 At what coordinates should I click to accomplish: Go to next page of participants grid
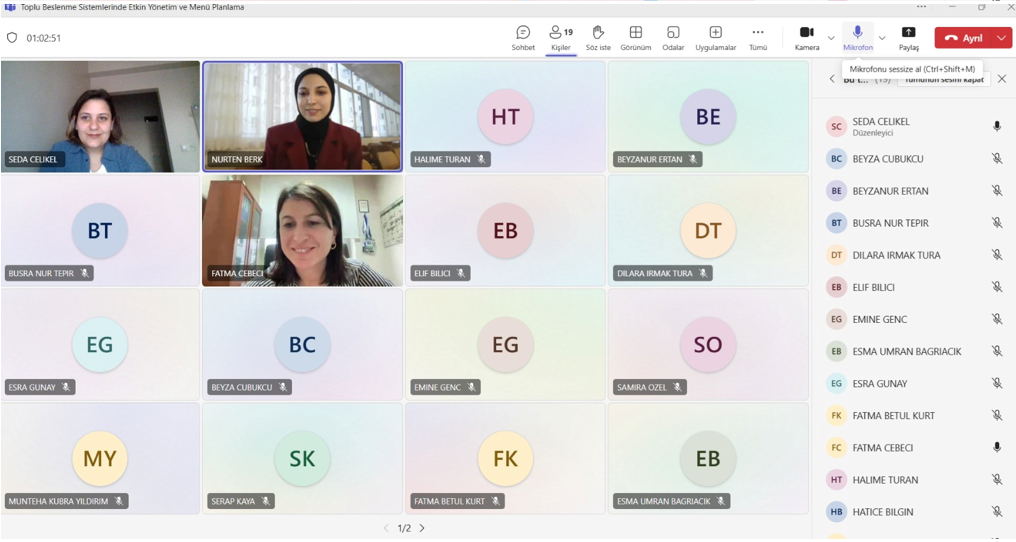click(422, 528)
